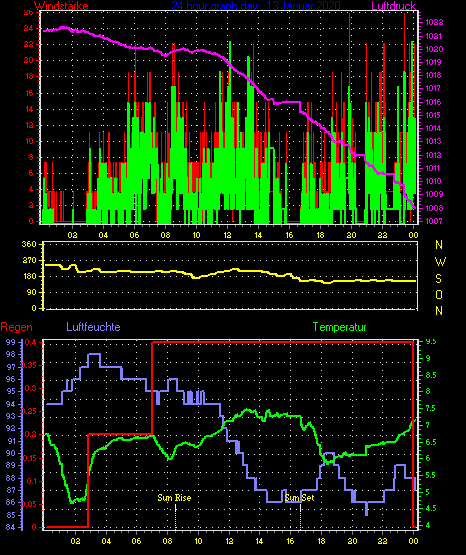
Task: Click the humidity scale value '88'
Action: (11, 478)
